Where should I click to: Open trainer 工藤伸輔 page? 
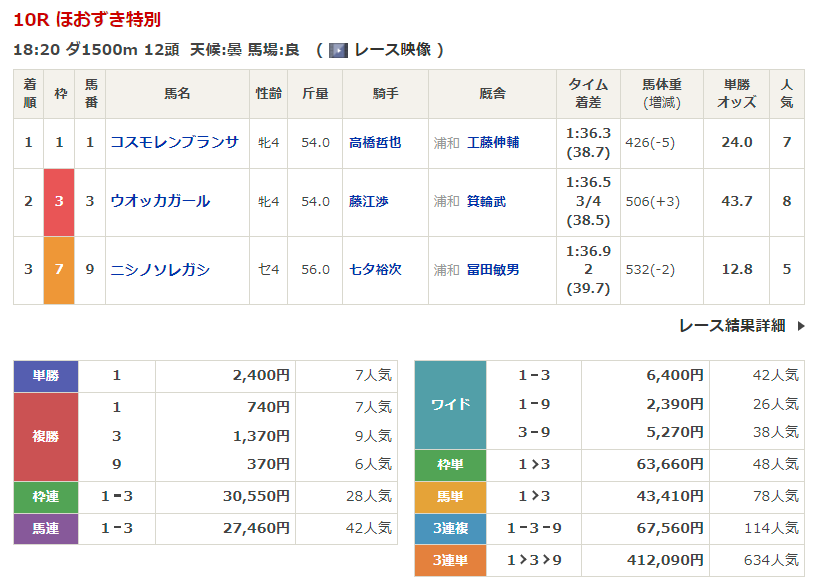492,143
